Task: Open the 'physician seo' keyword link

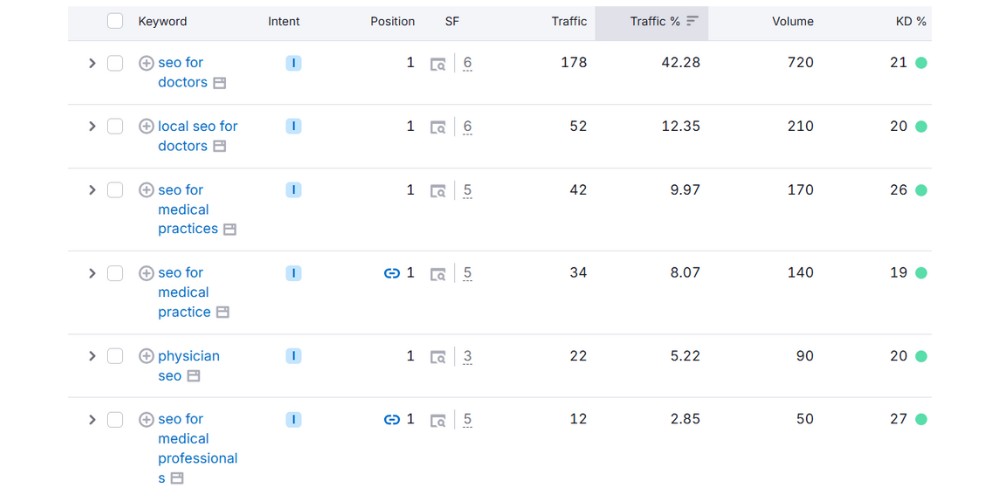Action: tap(189, 365)
